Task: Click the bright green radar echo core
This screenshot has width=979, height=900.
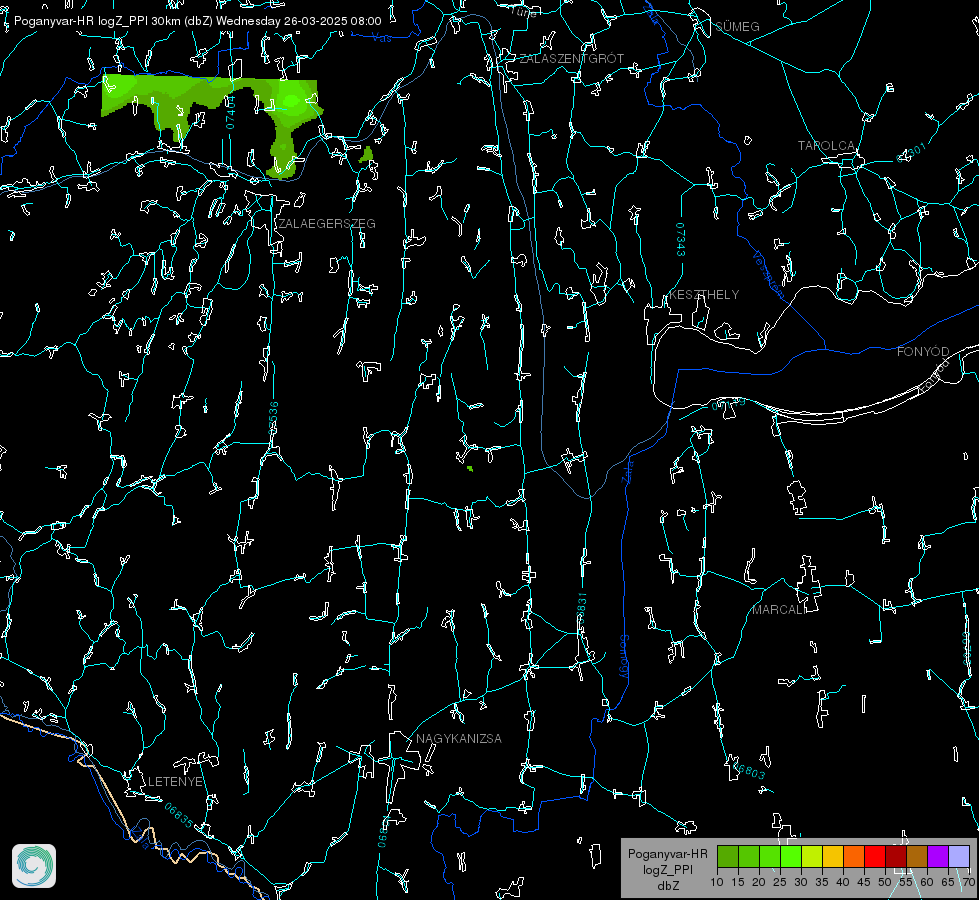Action: pos(292,101)
